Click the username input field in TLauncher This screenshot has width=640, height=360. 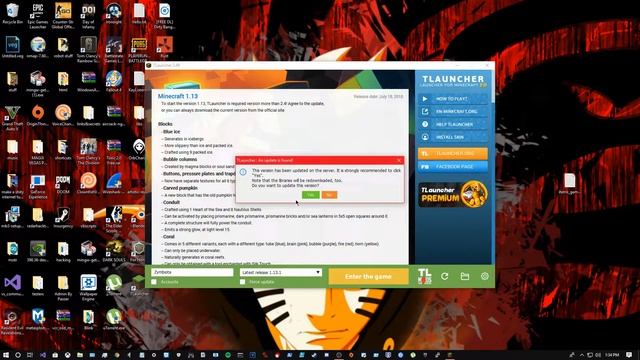(x=192, y=272)
